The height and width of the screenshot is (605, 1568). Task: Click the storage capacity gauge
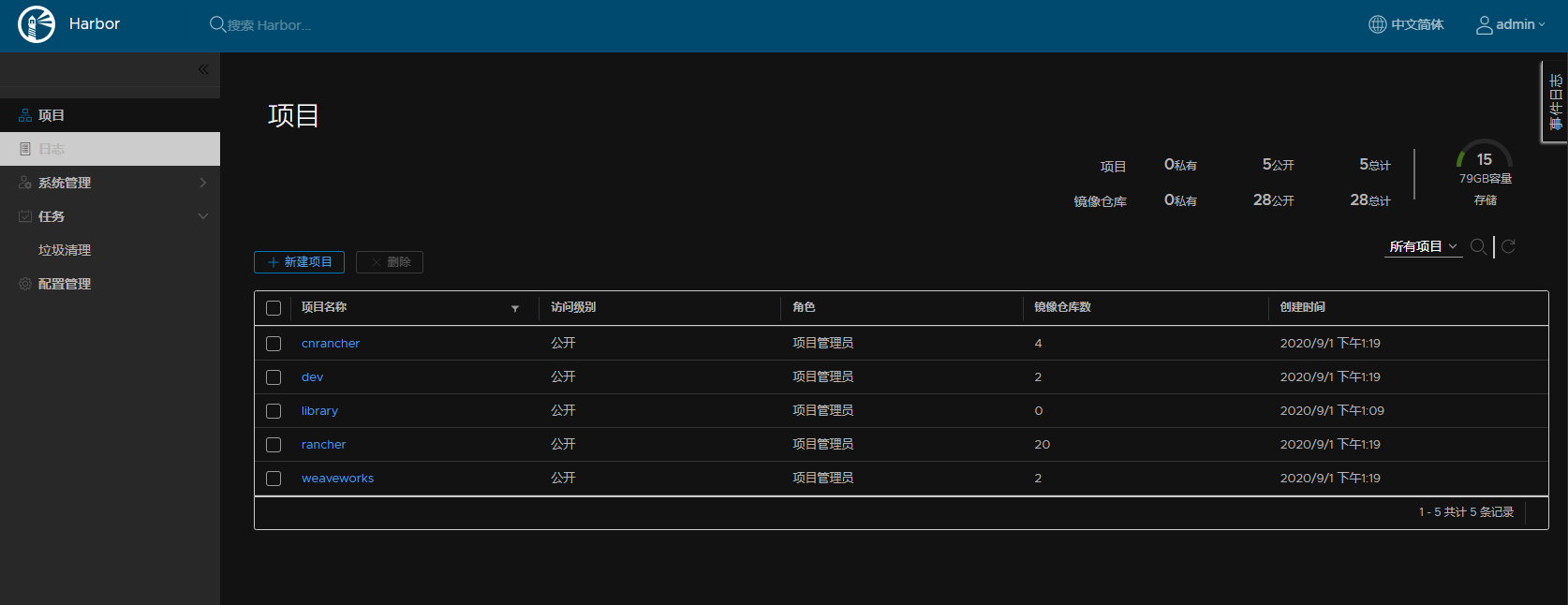(1485, 155)
